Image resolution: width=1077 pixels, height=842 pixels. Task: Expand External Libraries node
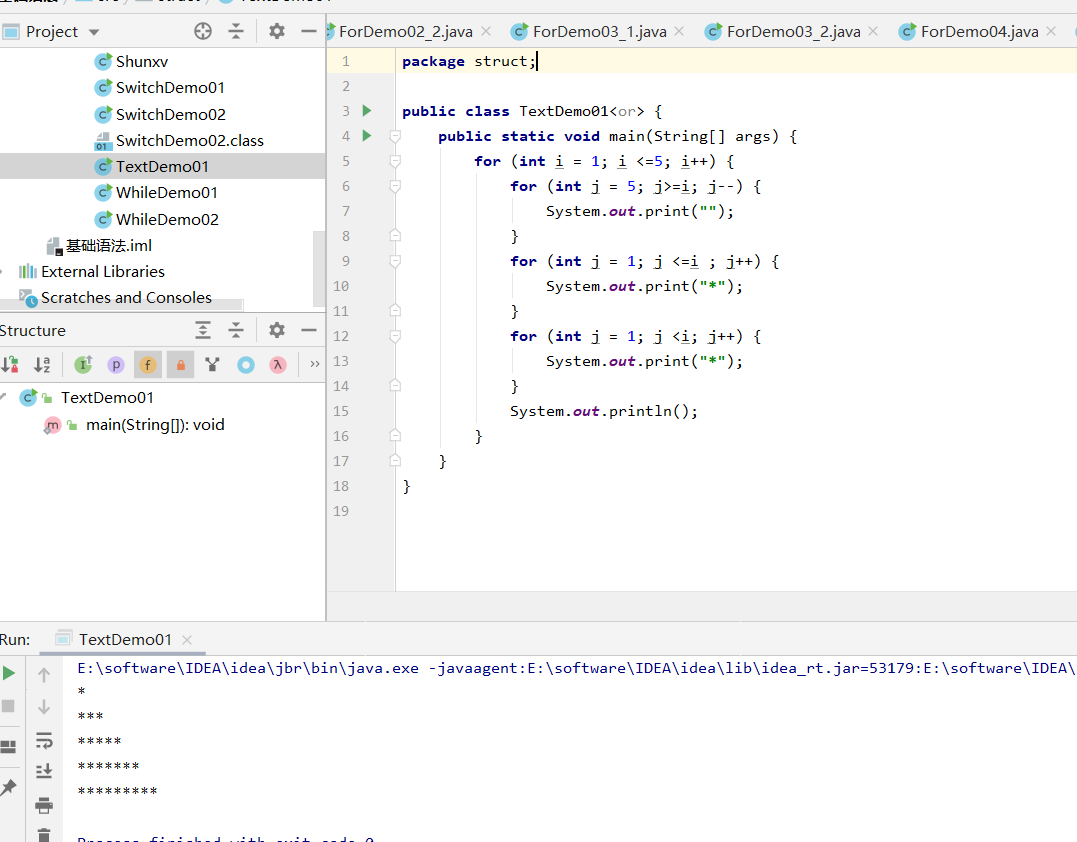tap(3, 272)
